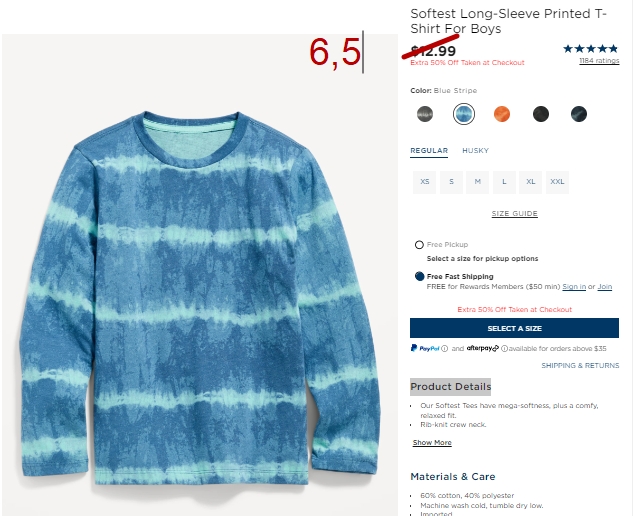633x516 pixels.
Task: Open the 1184 ratings link
Action: [x=599, y=61]
